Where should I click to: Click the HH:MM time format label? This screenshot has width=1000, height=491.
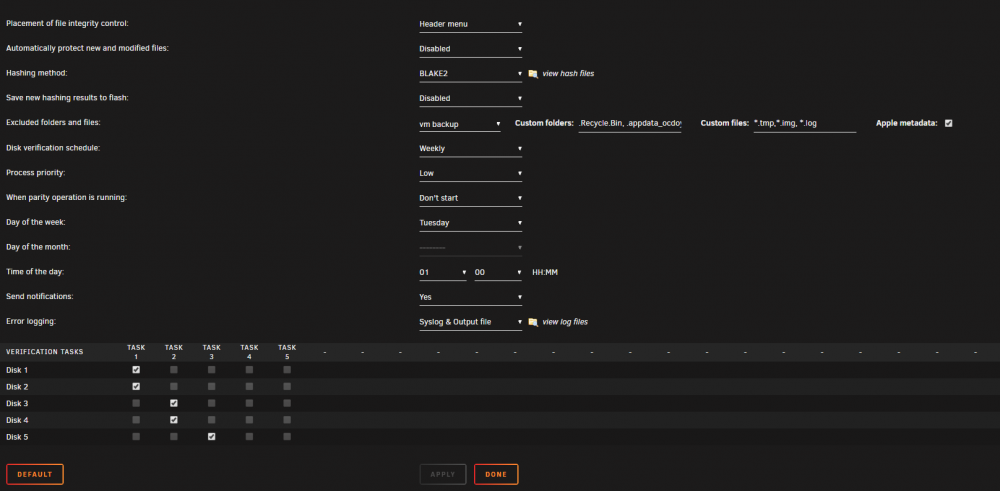tap(545, 273)
